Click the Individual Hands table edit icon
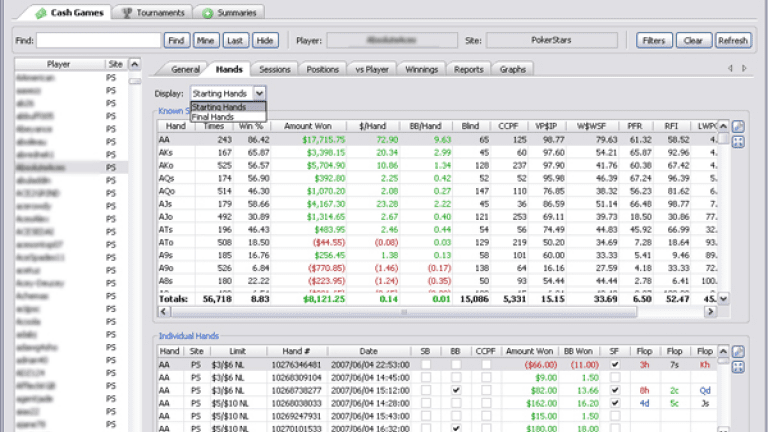The image size is (768, 432). tap(738, 351)
